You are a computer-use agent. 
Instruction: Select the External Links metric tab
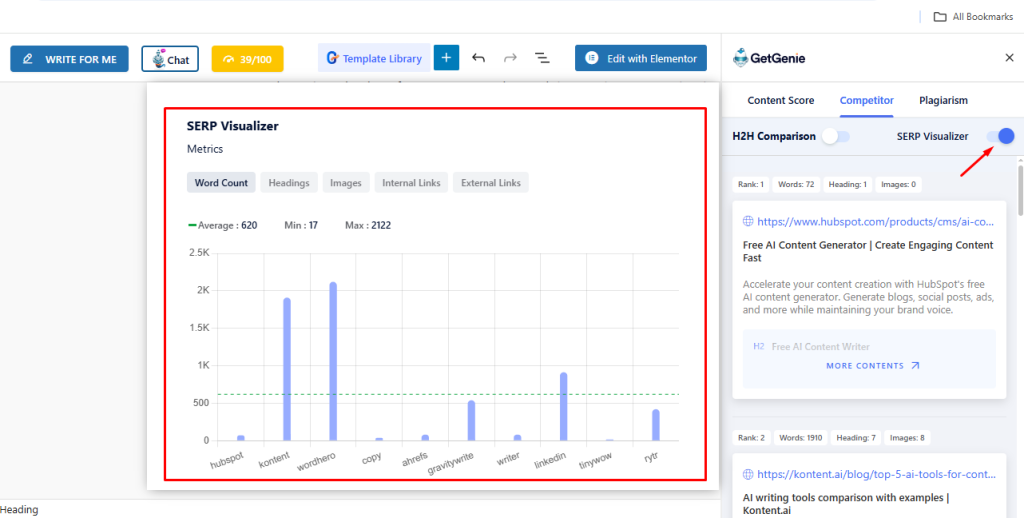coord(490,183)
